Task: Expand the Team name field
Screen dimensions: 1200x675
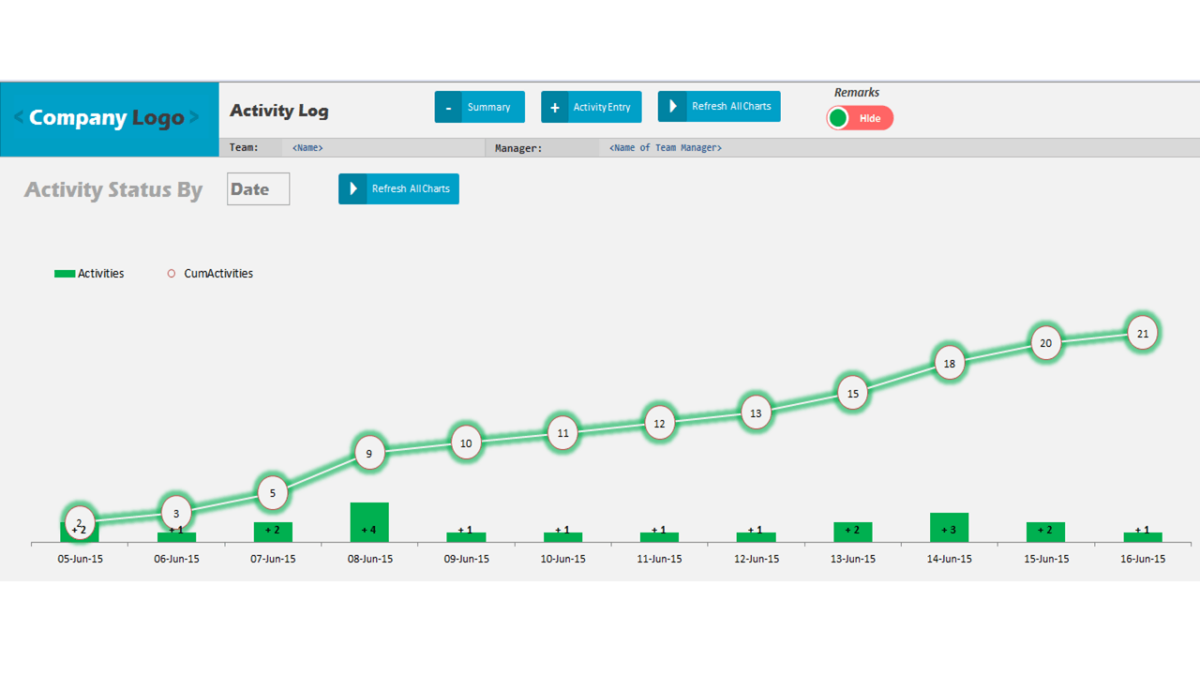Action: pos(307,147)
